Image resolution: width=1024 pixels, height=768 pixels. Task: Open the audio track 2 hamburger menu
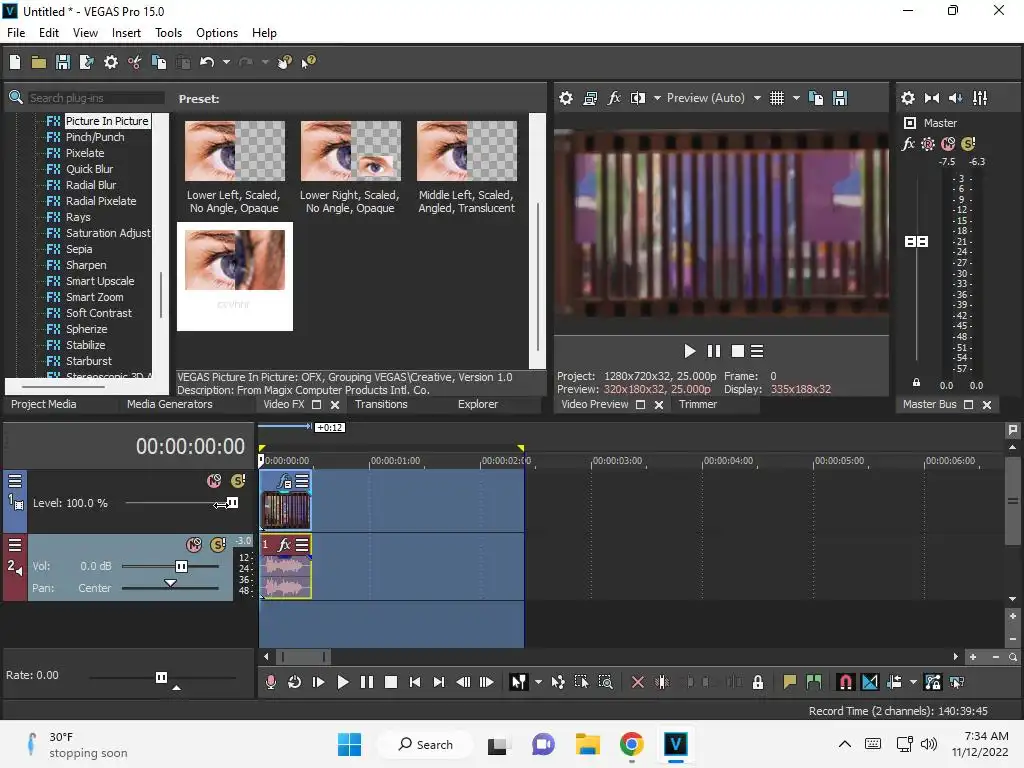(15, 545)
